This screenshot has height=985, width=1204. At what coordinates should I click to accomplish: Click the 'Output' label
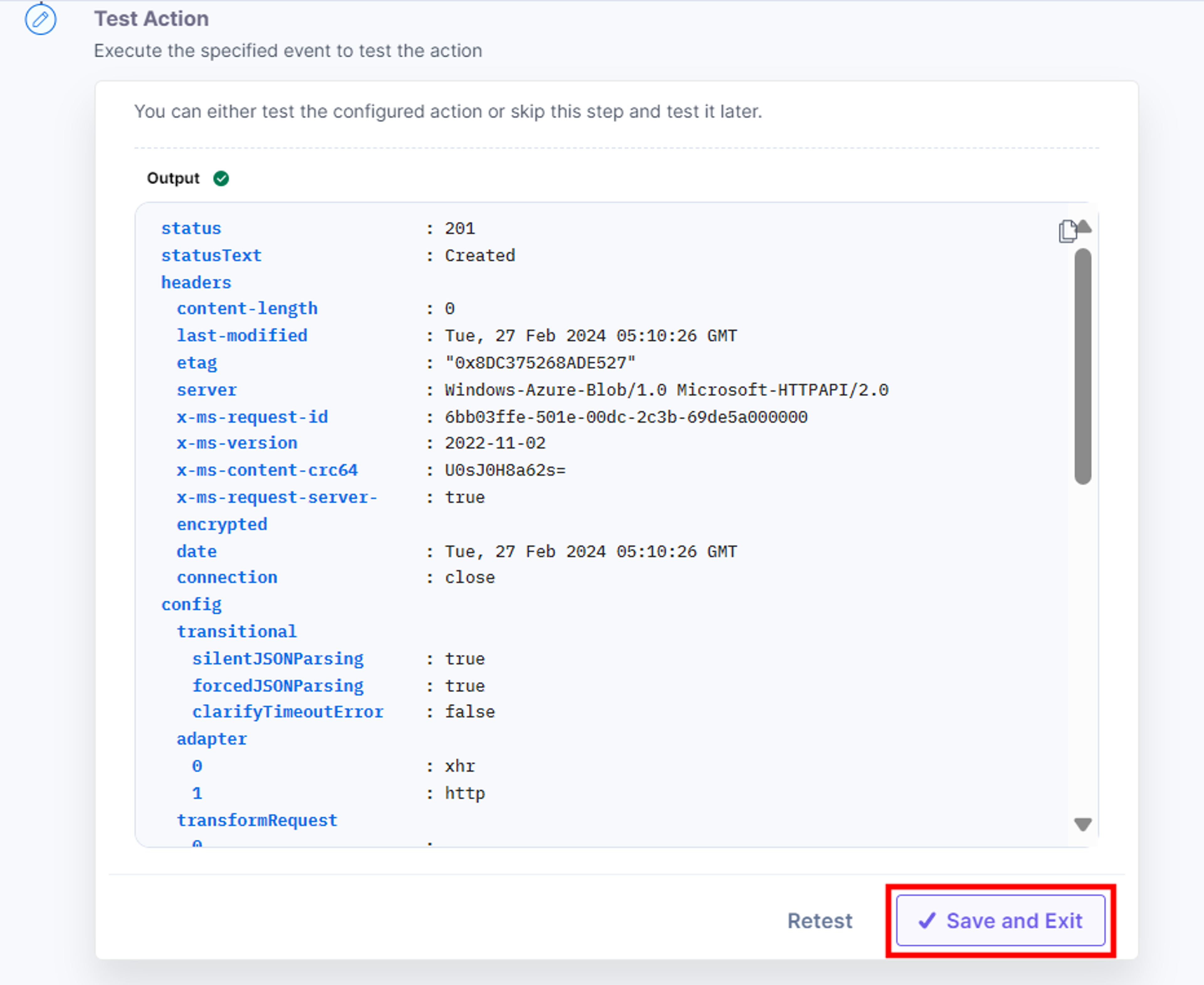173,179
